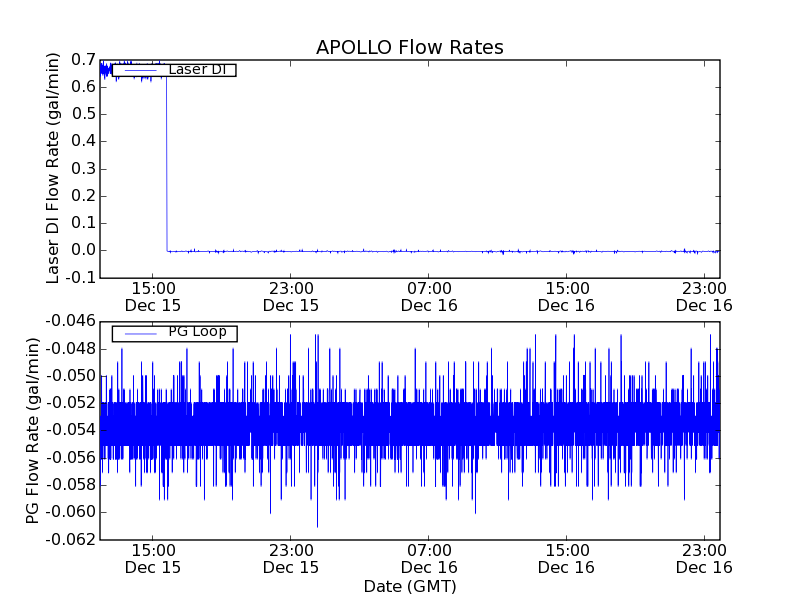Click the -0.046 tick label on lower plot
The height and width of the screenshot is (600, 800).
coord(71,321)
